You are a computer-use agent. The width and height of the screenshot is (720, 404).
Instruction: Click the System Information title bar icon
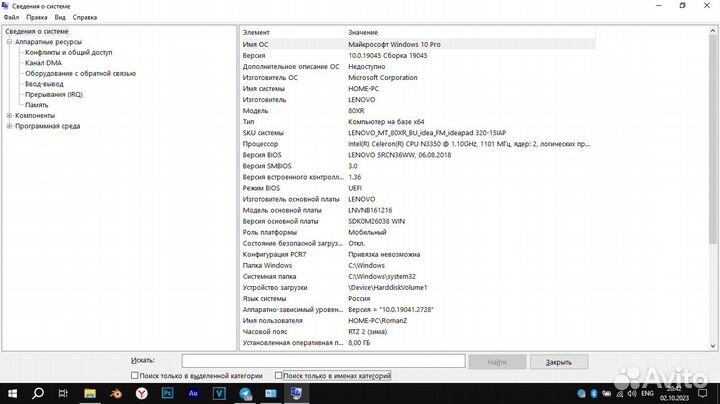coord(5,6)
